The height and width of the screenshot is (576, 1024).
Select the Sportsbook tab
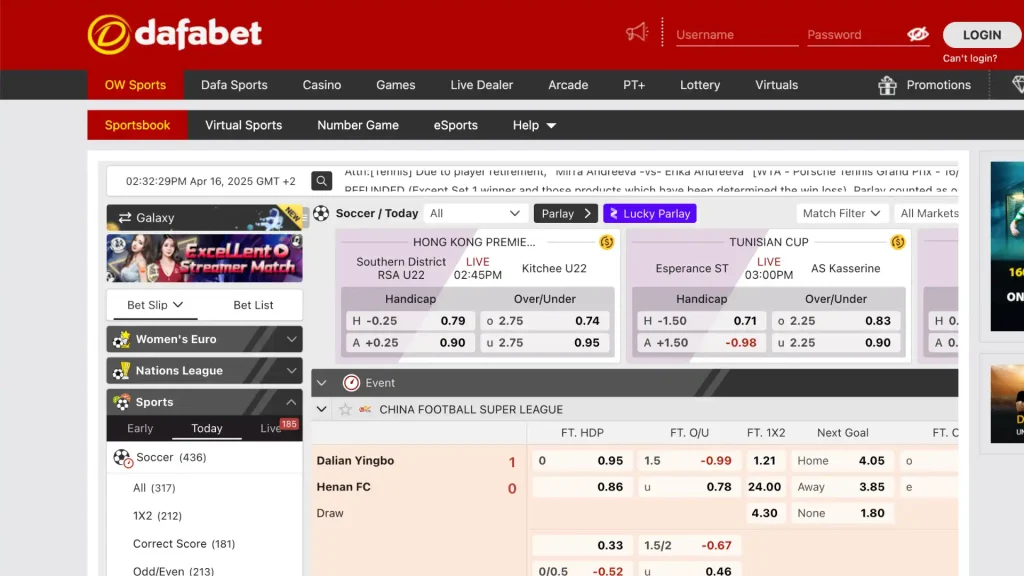tap(137, 125)
